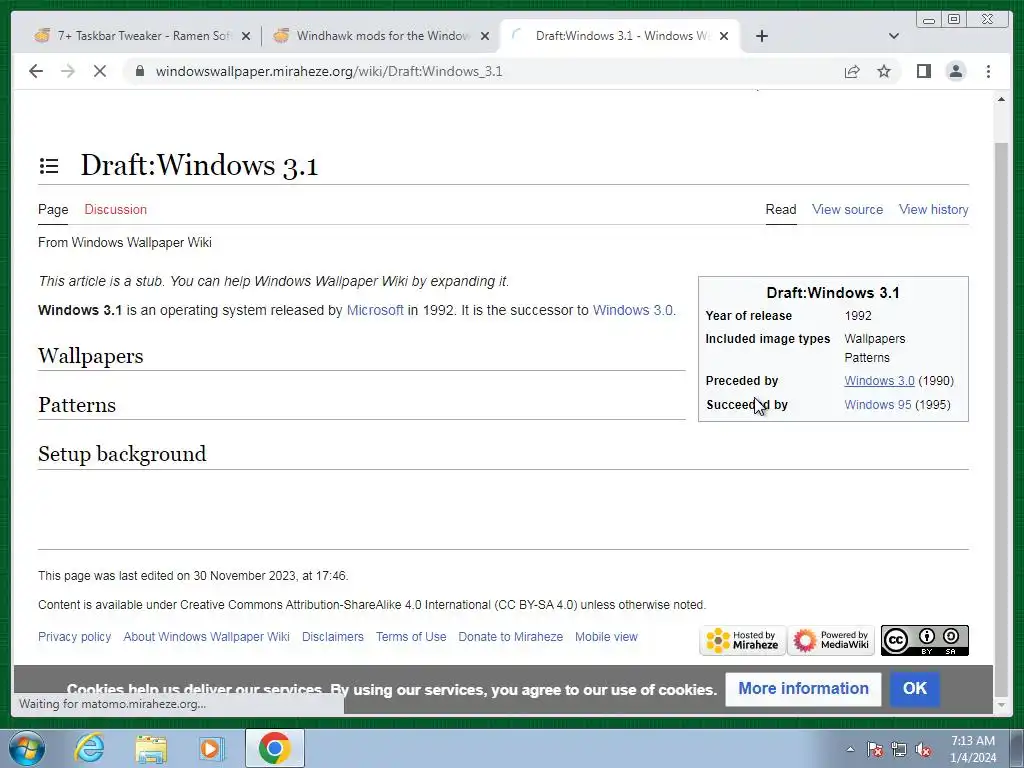Close the Draft:Windows 3.1 tab
Viewport: 1024px width, 768px height.
[724, 36]
